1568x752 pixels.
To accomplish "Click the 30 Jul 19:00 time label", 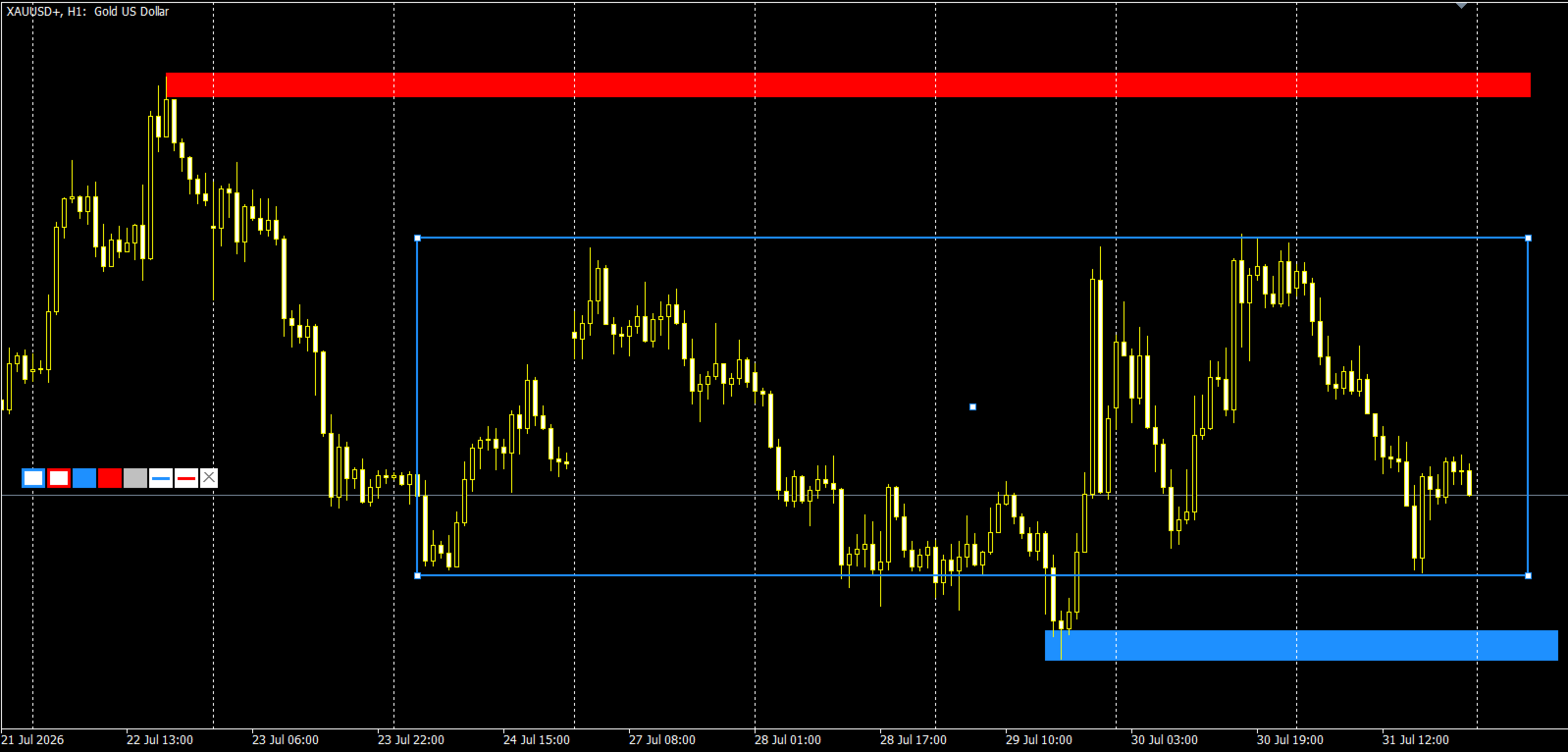I will point(1290,740).
